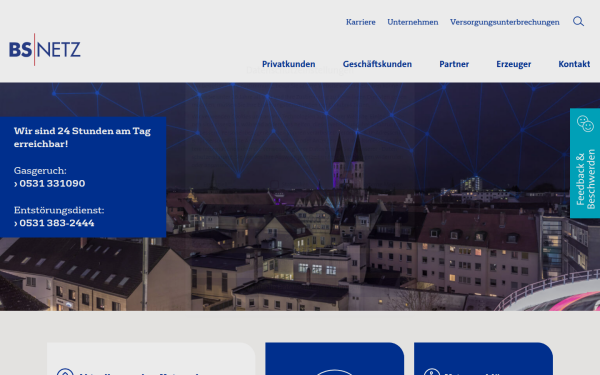
Task: Open the Unternehmen link
Action: coord(412,22)
